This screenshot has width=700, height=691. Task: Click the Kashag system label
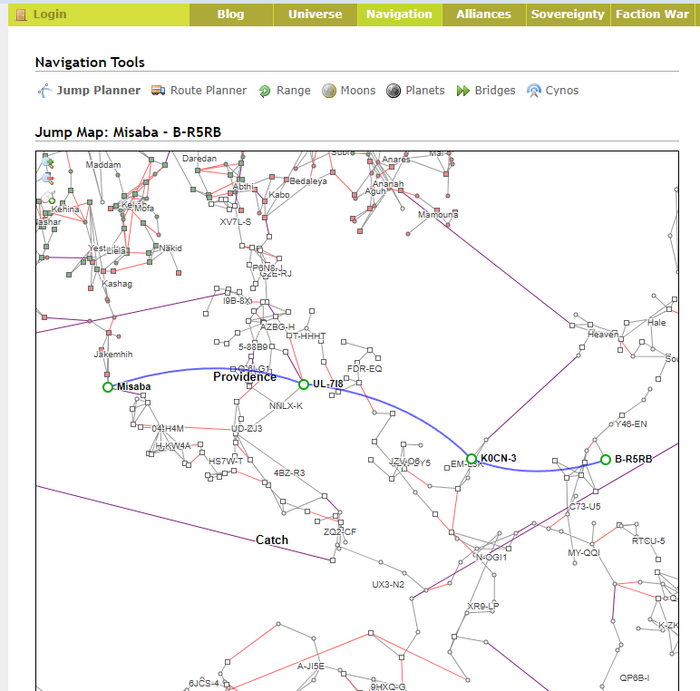pos(117,284)
